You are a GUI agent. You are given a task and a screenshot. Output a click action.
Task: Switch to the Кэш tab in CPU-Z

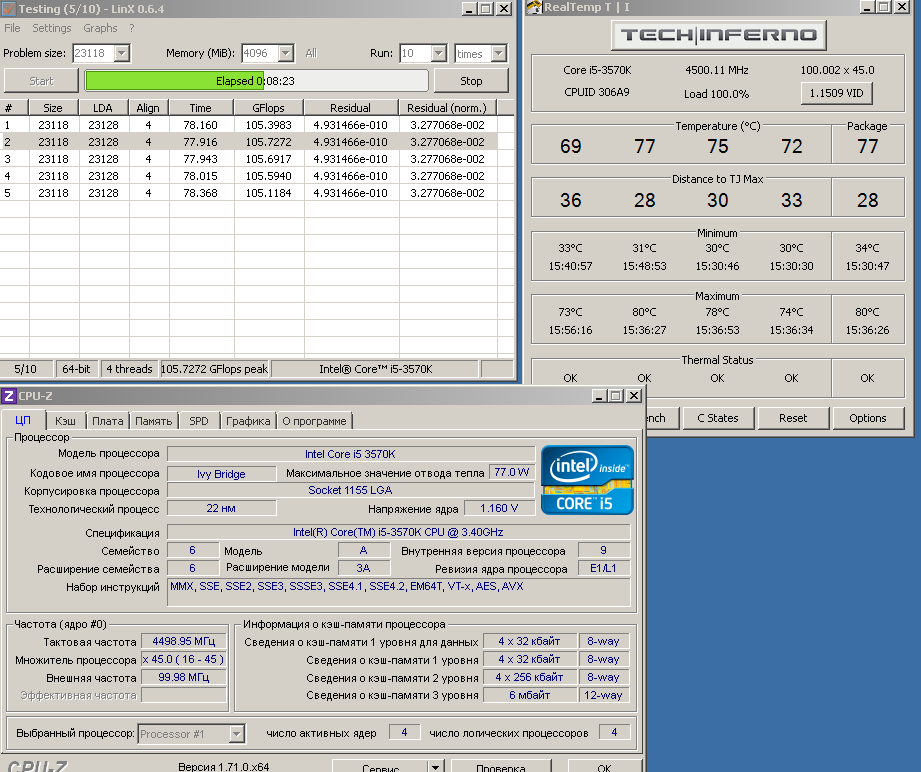pos(65,421)
